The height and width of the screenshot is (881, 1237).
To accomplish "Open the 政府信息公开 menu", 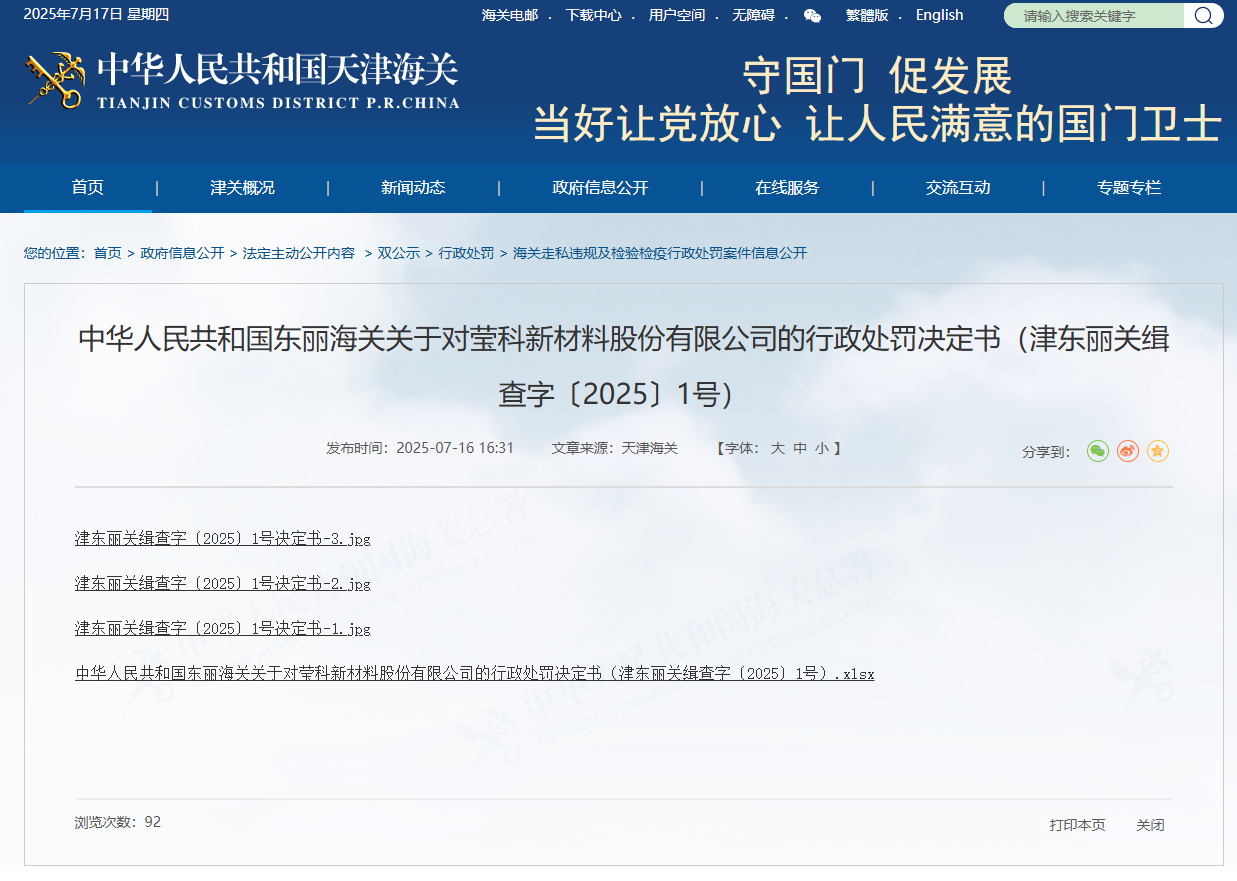I will tap(600, 187).
